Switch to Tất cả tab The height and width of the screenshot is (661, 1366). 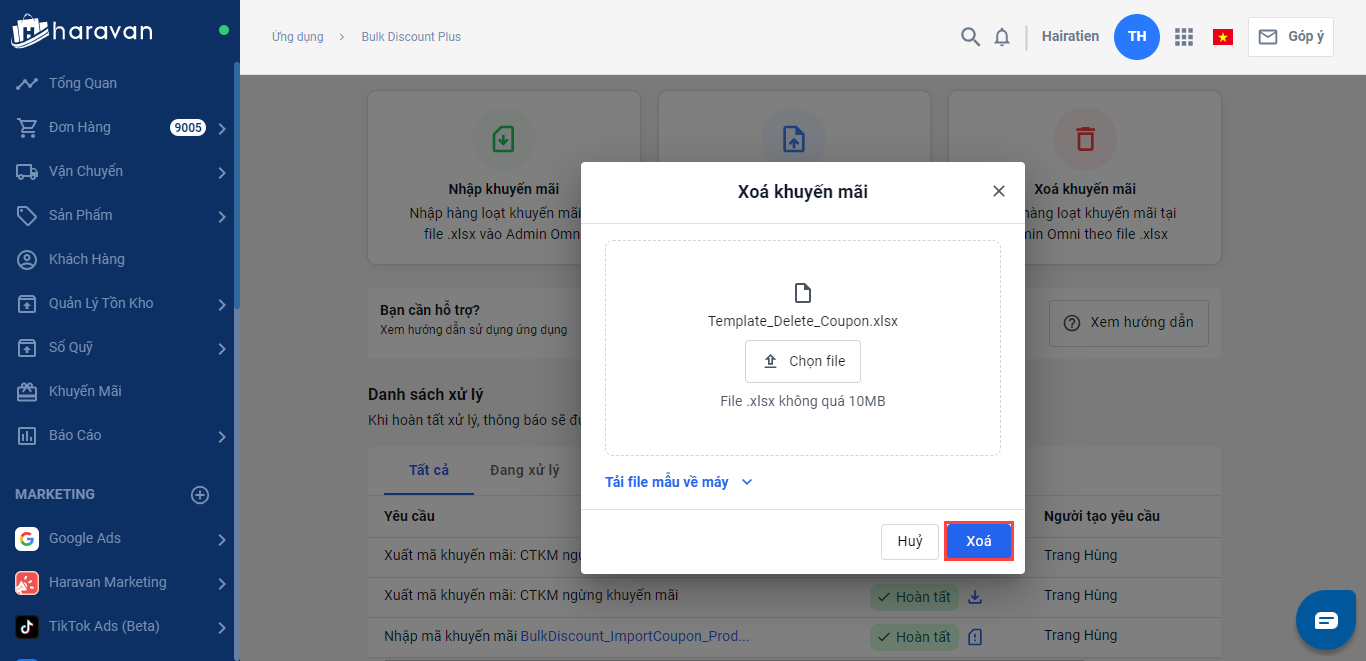429,470
